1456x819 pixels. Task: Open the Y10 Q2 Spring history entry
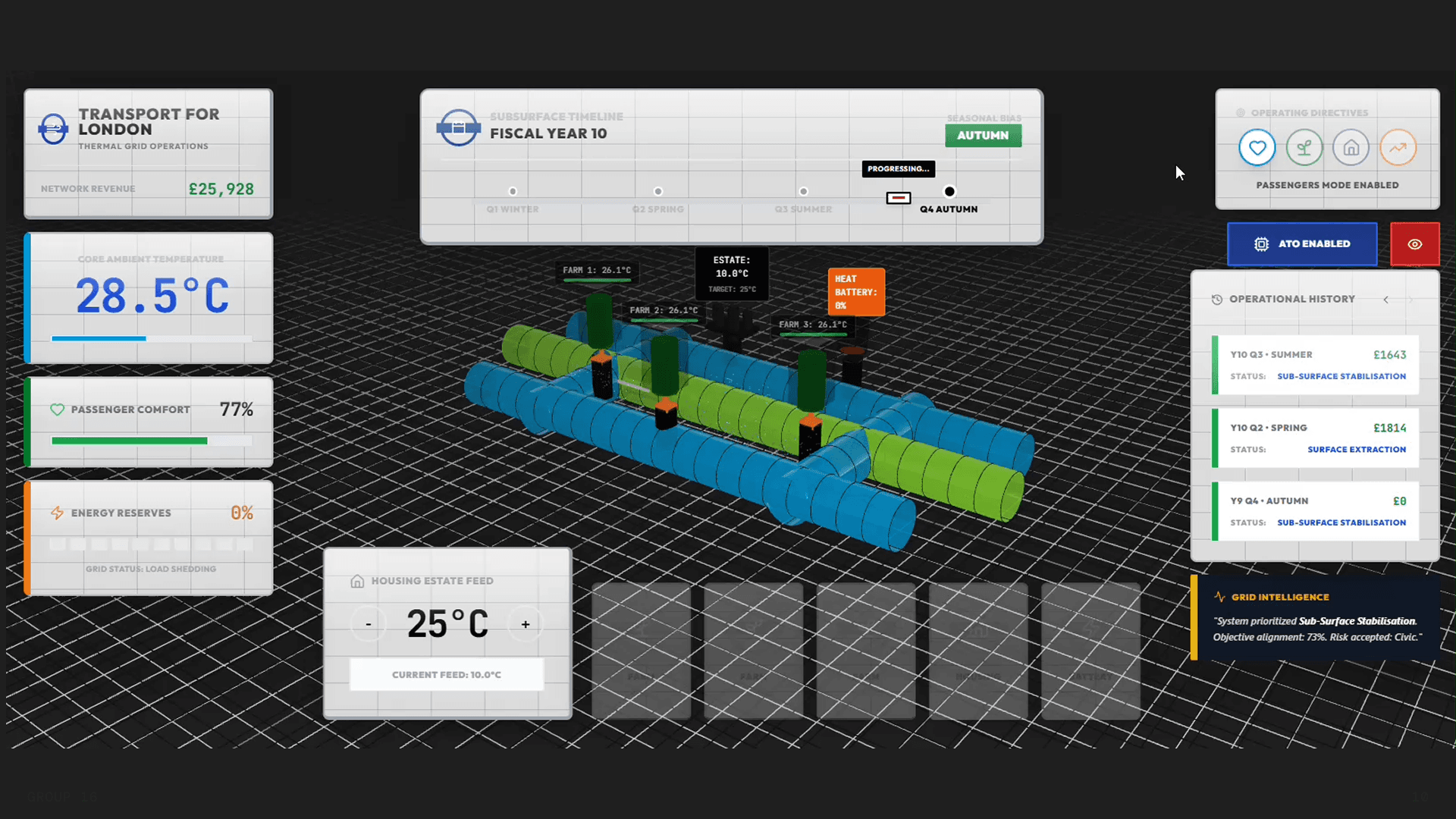[1316, 438]
